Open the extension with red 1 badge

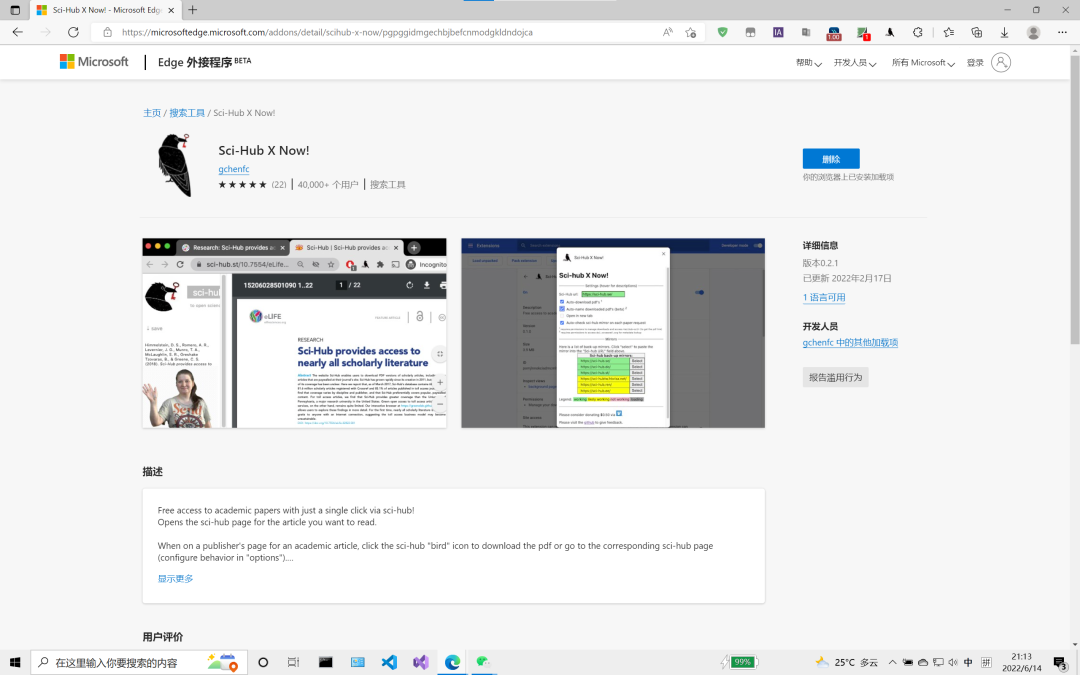(x=863, y=33)
